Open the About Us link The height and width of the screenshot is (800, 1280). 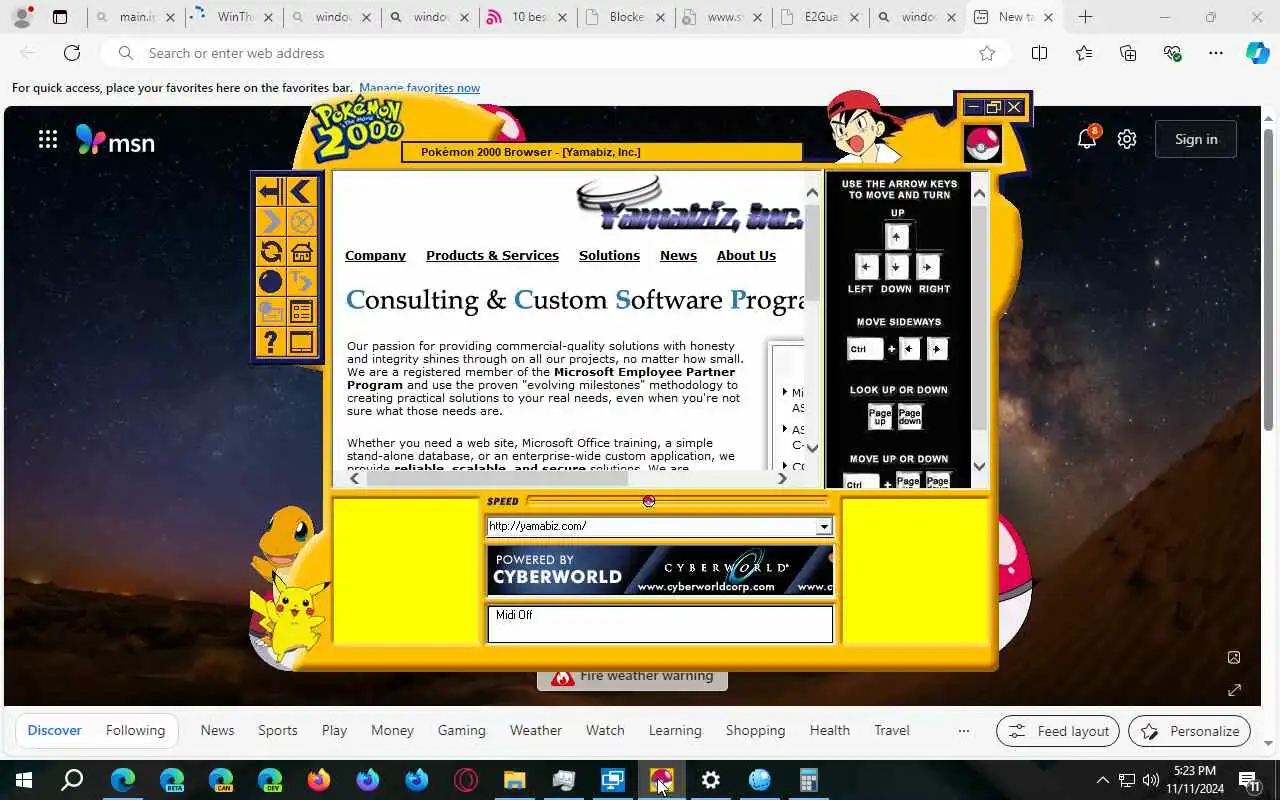coord(746,255)
